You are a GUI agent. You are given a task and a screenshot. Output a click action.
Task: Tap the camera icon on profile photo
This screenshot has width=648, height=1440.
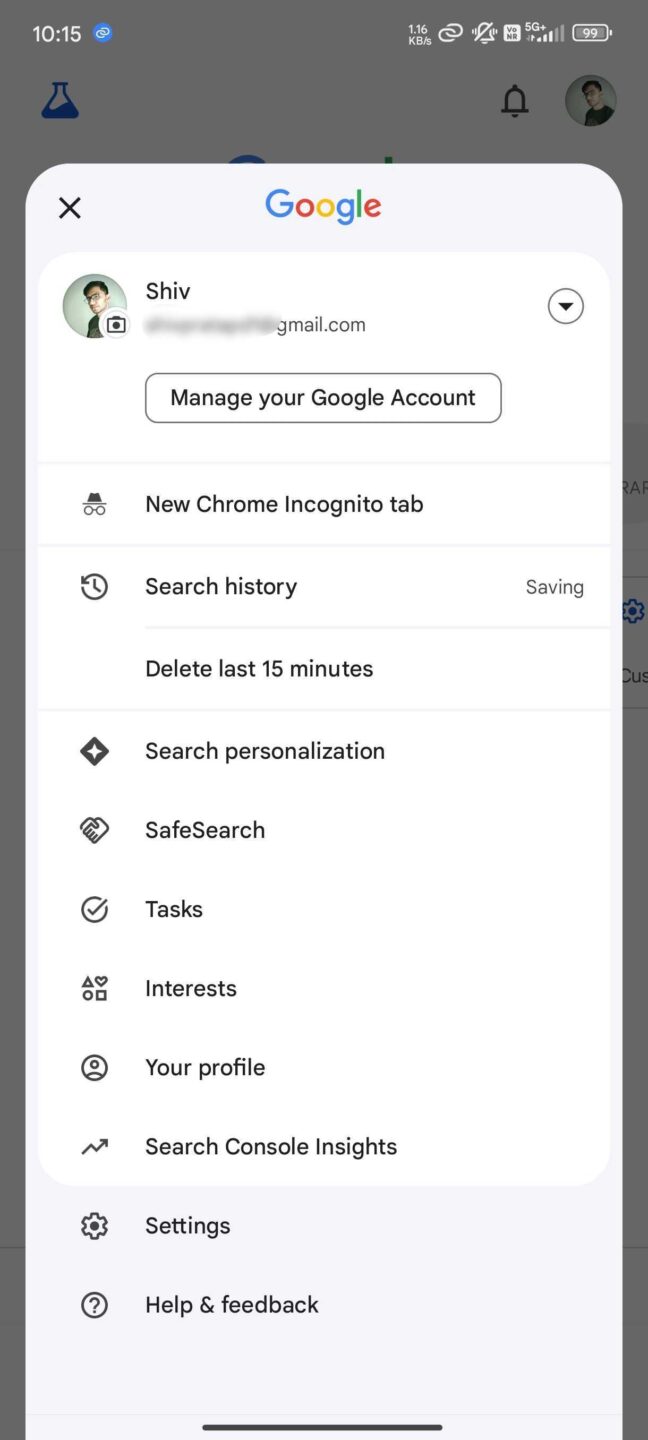coord(116,325)
